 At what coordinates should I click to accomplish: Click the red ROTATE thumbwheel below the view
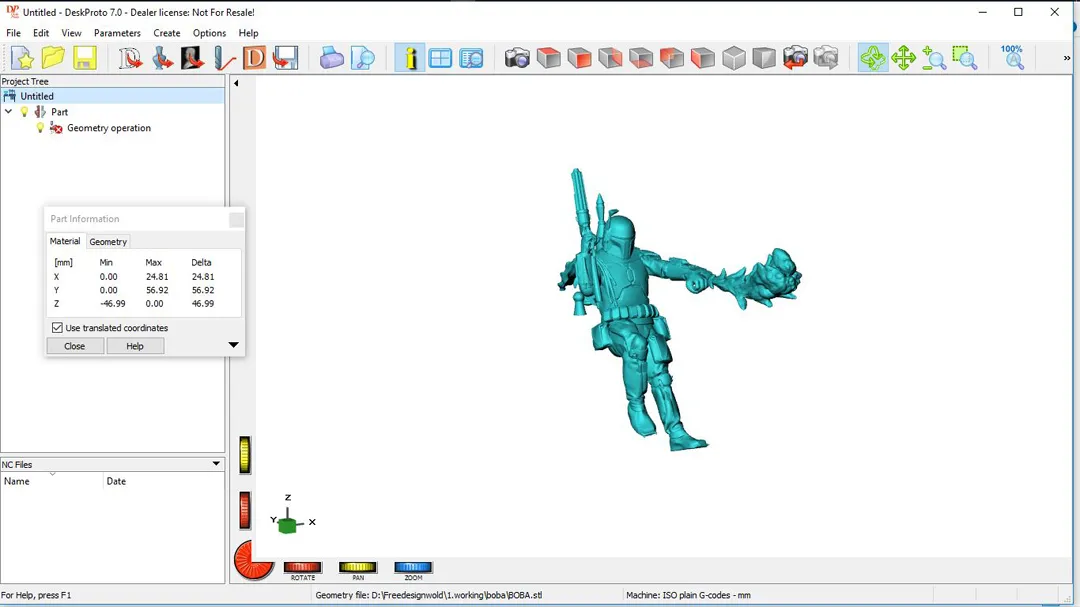tap(302, 567)
